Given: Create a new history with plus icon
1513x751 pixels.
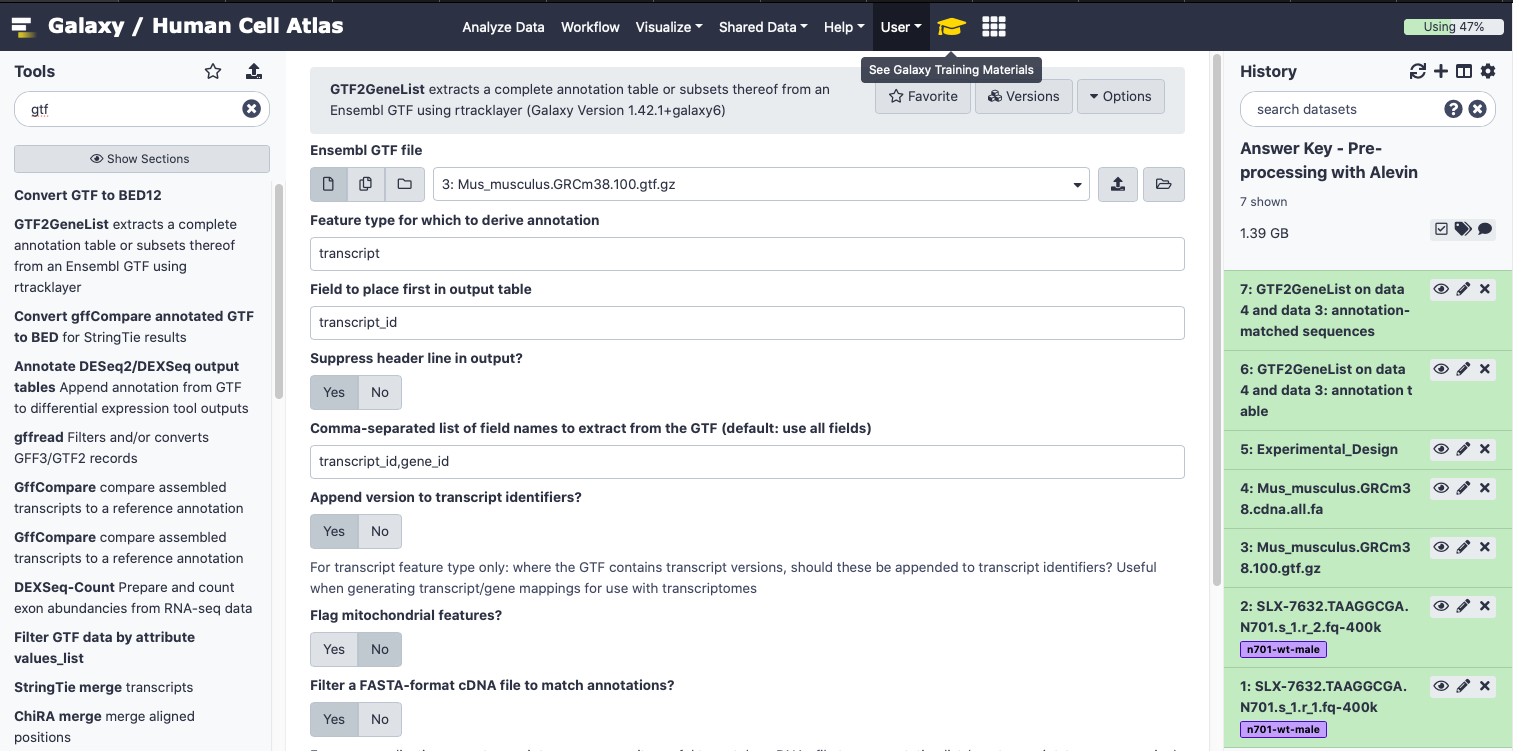Looking at the screenshot, I should tap(1441, 71).
